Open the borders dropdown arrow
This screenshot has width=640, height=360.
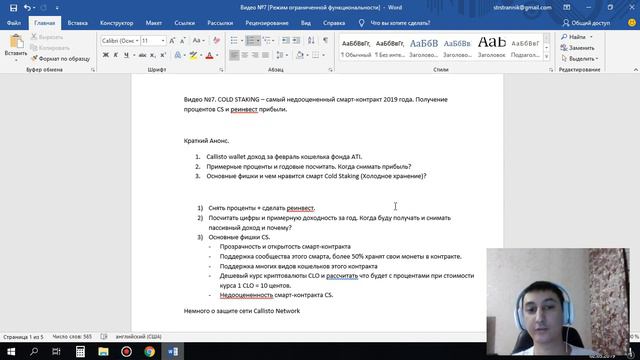[x=323, y=55]
